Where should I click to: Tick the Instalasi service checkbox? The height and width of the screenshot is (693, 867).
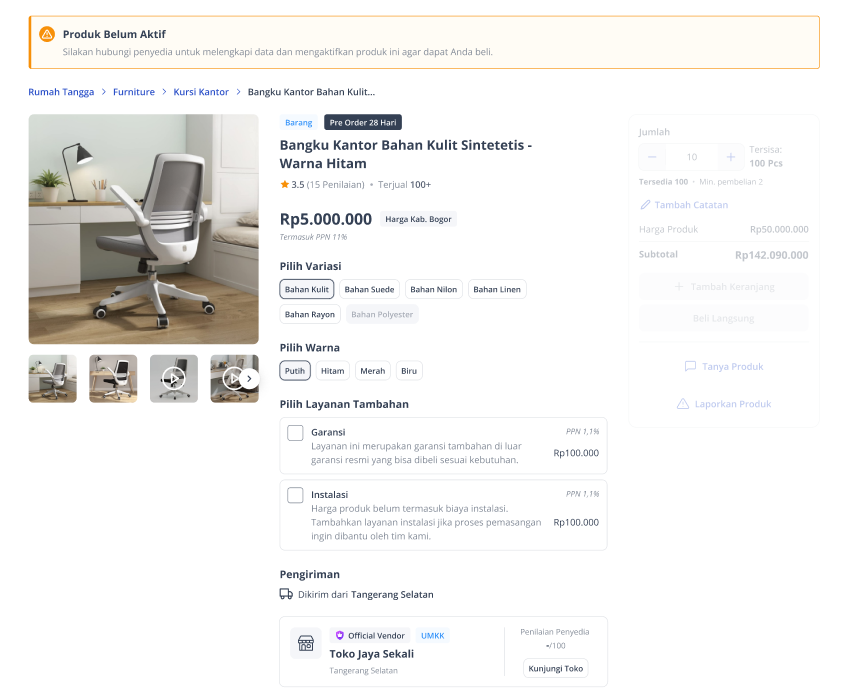point(295,495)
